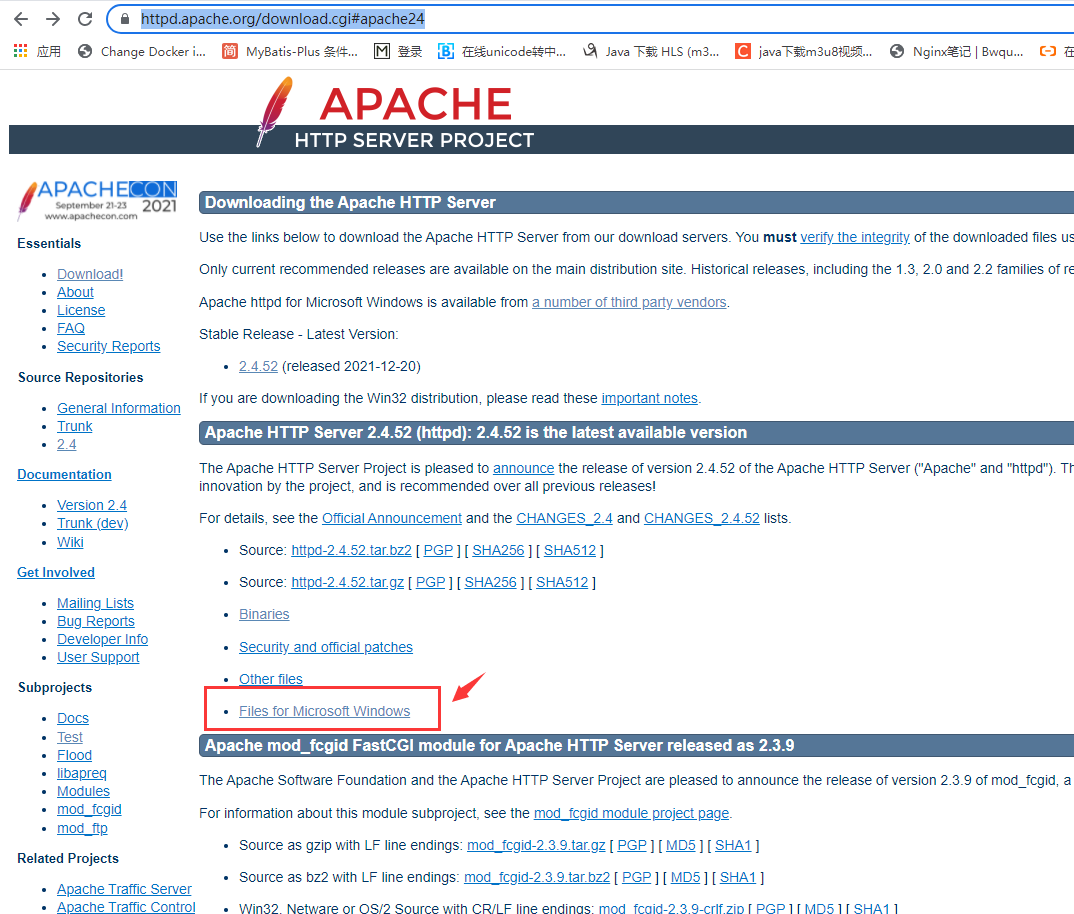1074x914 pixels.
Task: Open the Binaries link
Action: (x=264, y=614)
